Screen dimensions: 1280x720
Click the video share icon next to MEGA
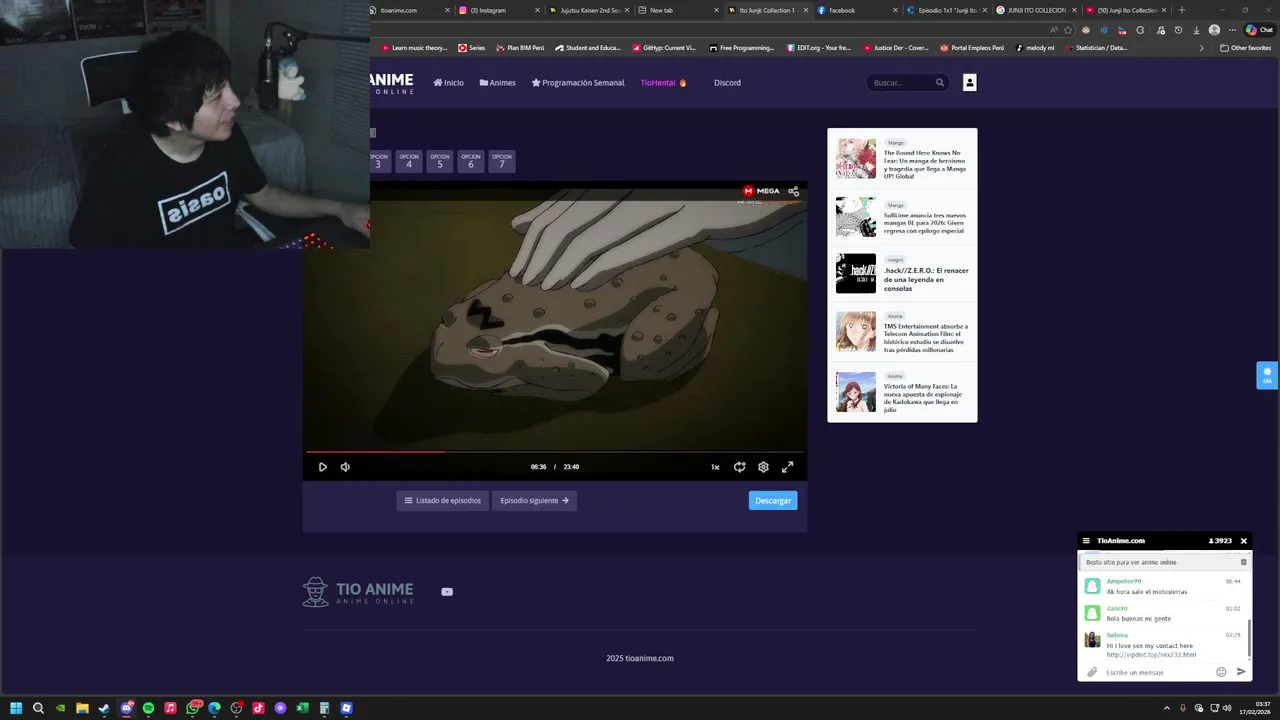(793, 191)
